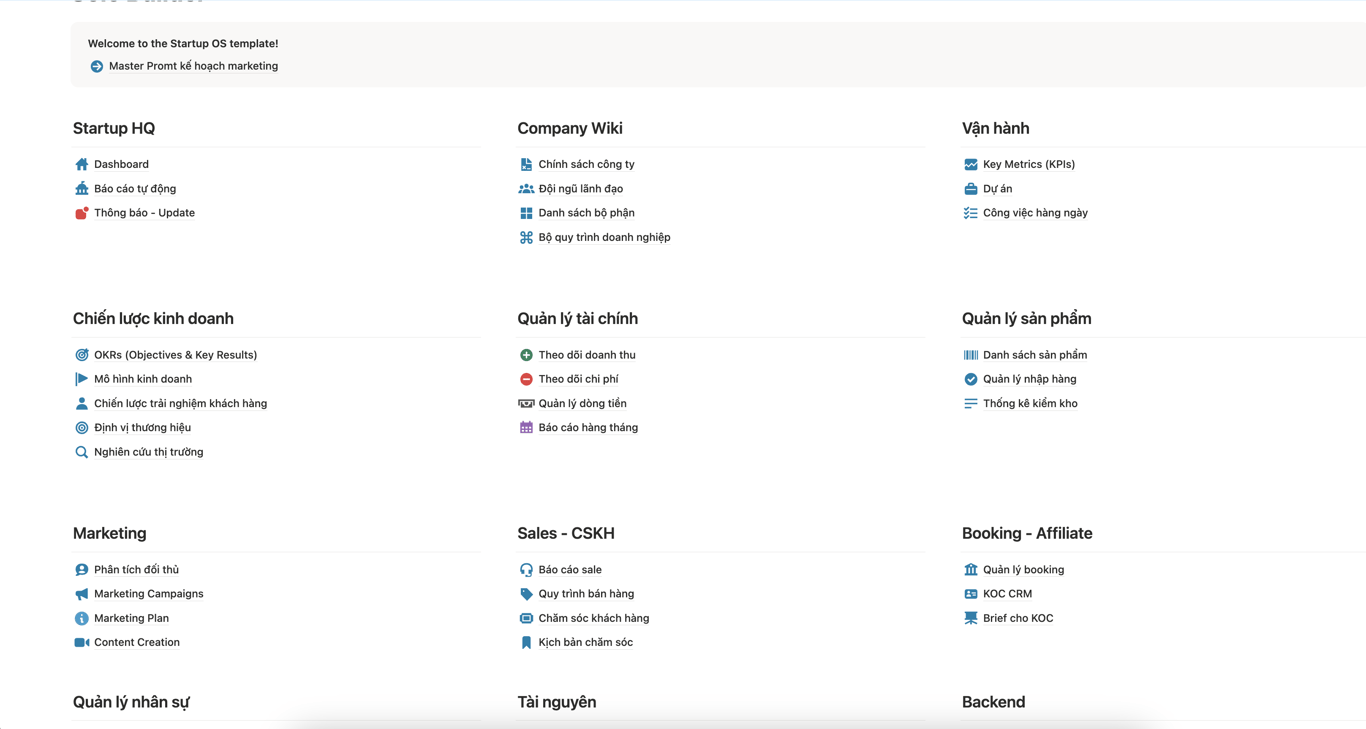This screenshot has width=1366, height=729.
Task: Open Công việc hàng ngày task list
Action: (x=1035, y=213)
